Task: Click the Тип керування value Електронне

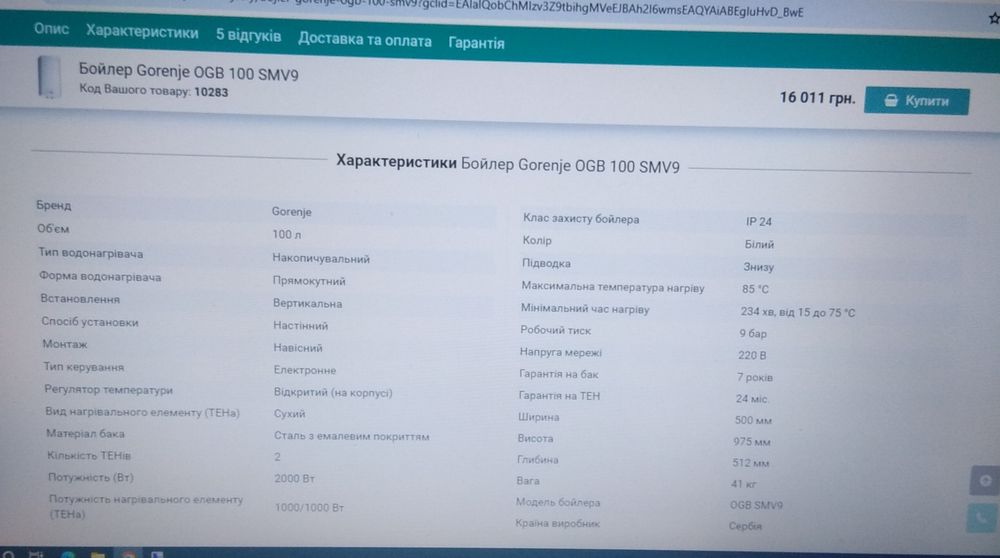Action: point(305,370)
